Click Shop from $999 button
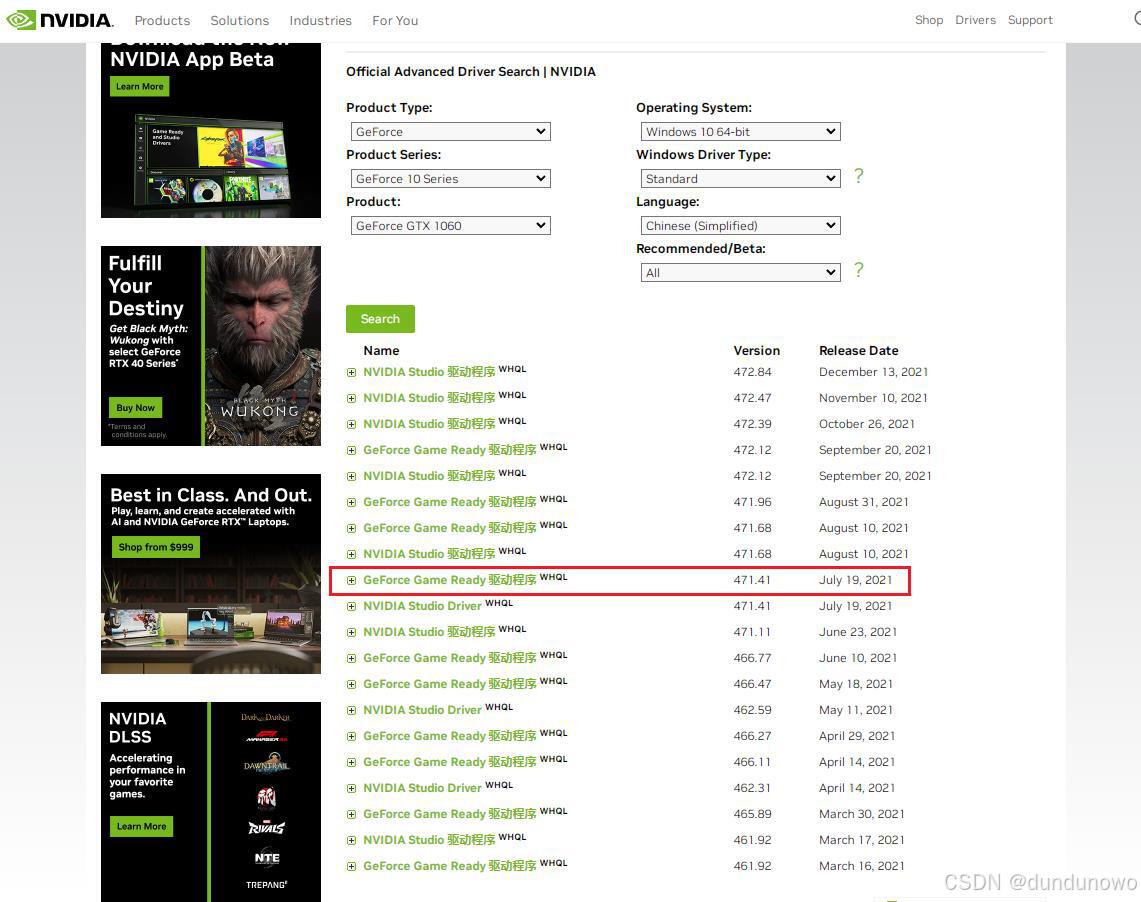Image resolution: width=1141 pixels, height=902 pixels. [156, 547]
